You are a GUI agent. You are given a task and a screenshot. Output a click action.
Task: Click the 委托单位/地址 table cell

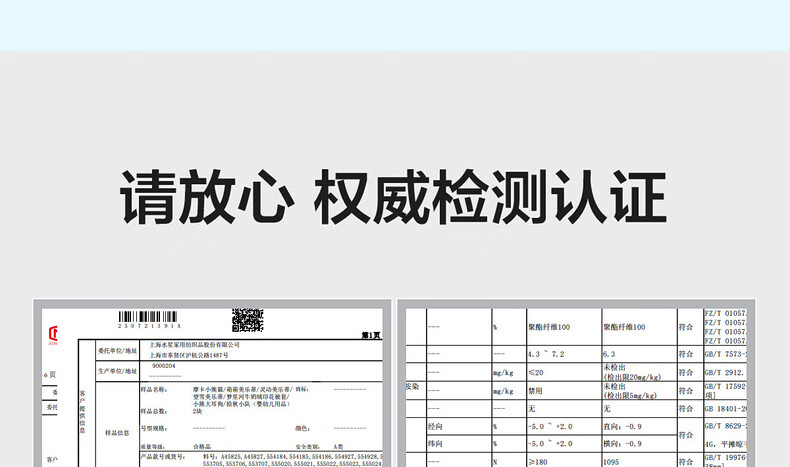[117, 348]
